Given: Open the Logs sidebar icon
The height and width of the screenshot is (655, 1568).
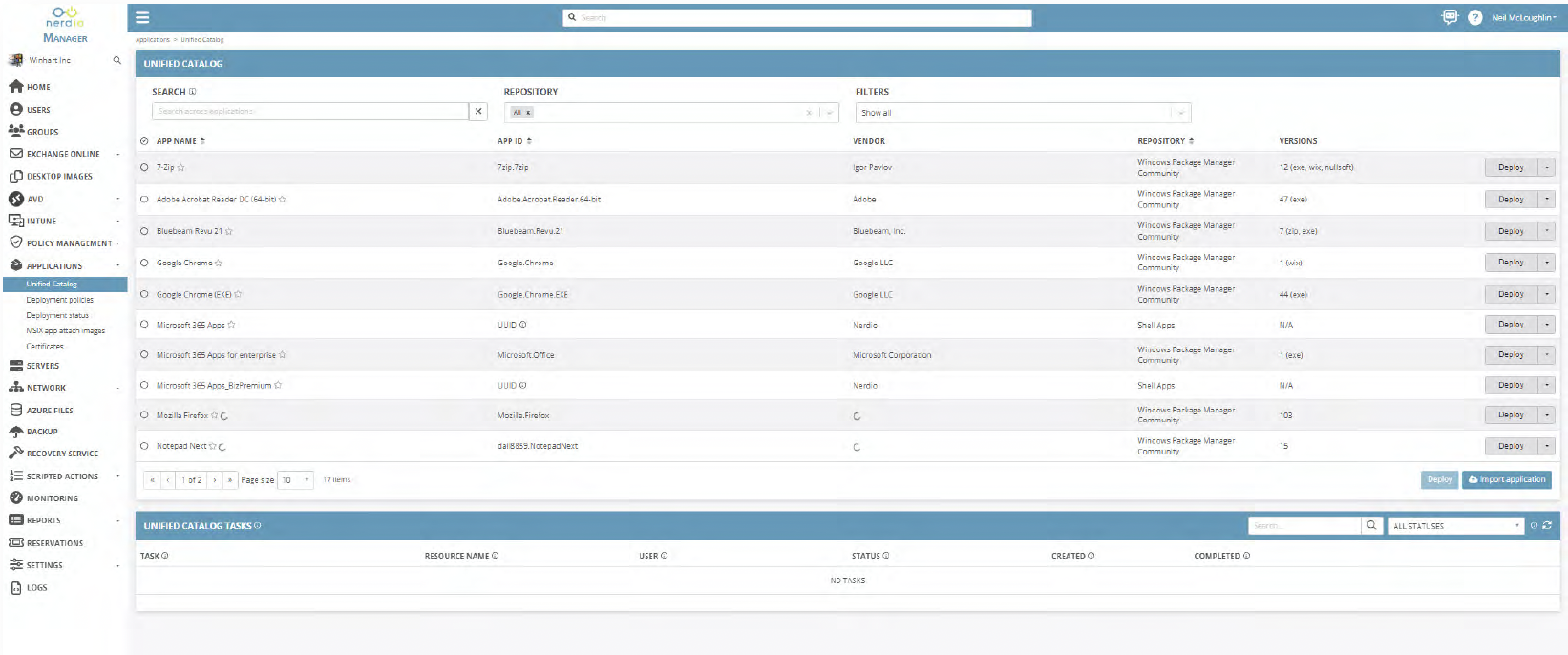Looking at the screenshot, I should point(16,587).
